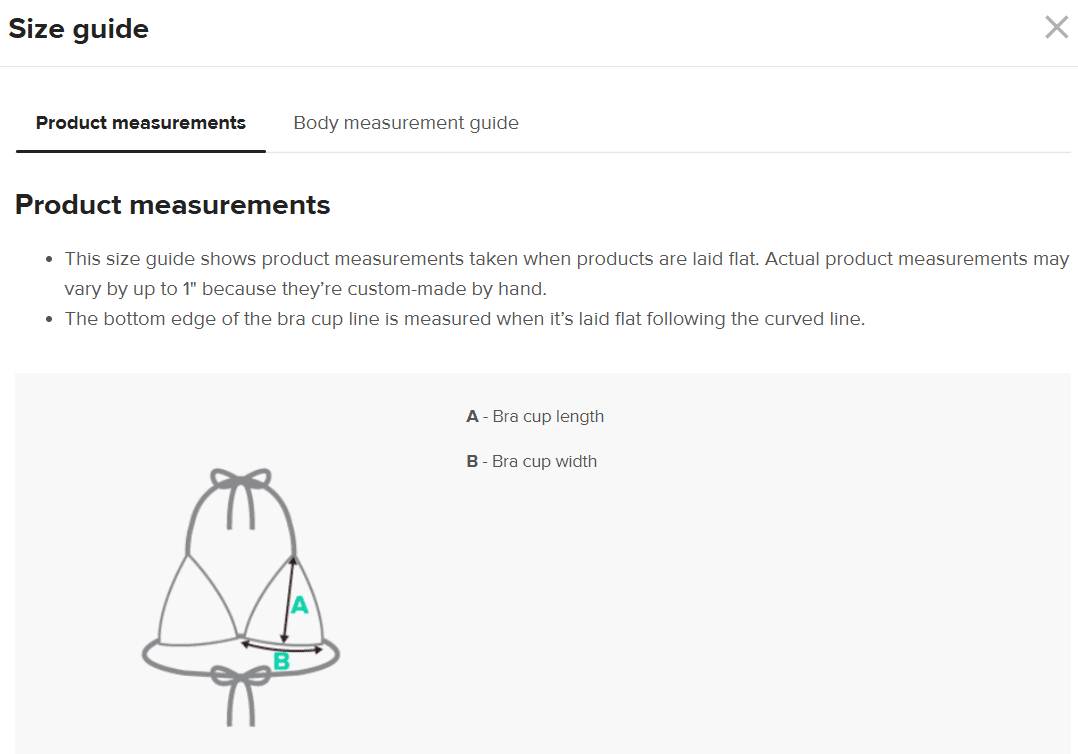Image resolution: width=1078 pixels, height=754 pixels.
Task: Click the green A label on diagram
Action: pyautogui.click(x=299, y=605)
